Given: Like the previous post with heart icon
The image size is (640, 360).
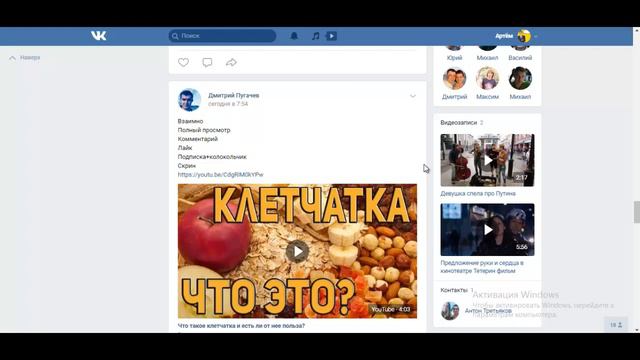Looking at the screenshot, I should 183,62.
